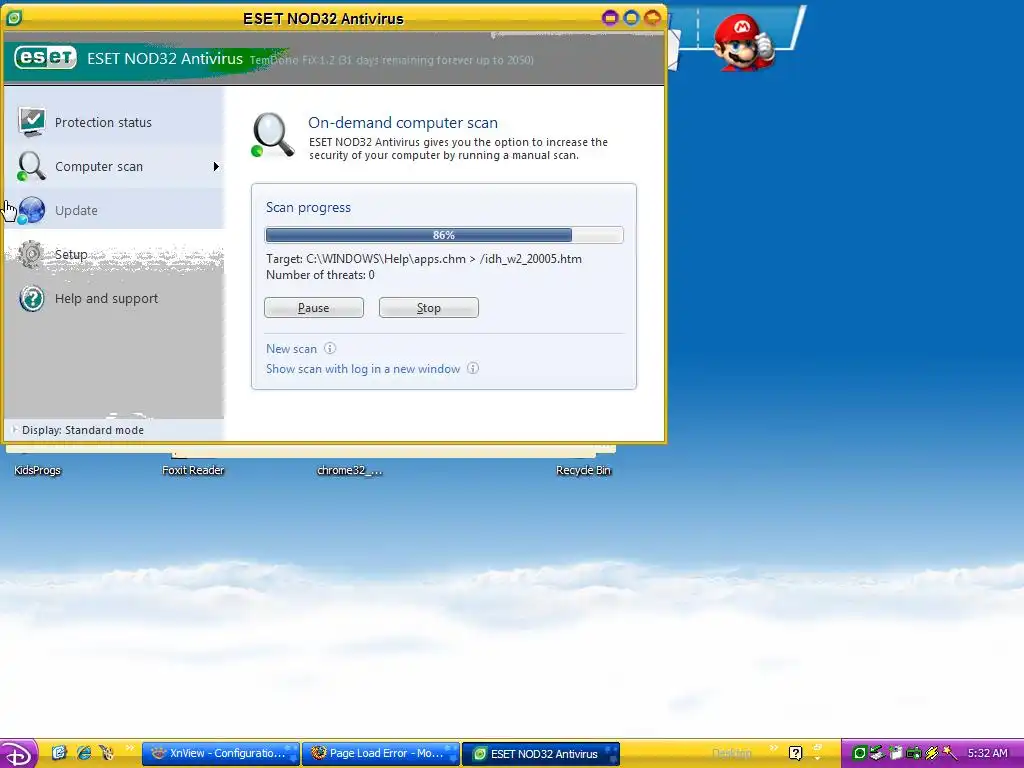Image resolution: width=1024 pixels, height=768 pixels.
Task: Click the scan progress bar at 86%
Action: (444, 235)
